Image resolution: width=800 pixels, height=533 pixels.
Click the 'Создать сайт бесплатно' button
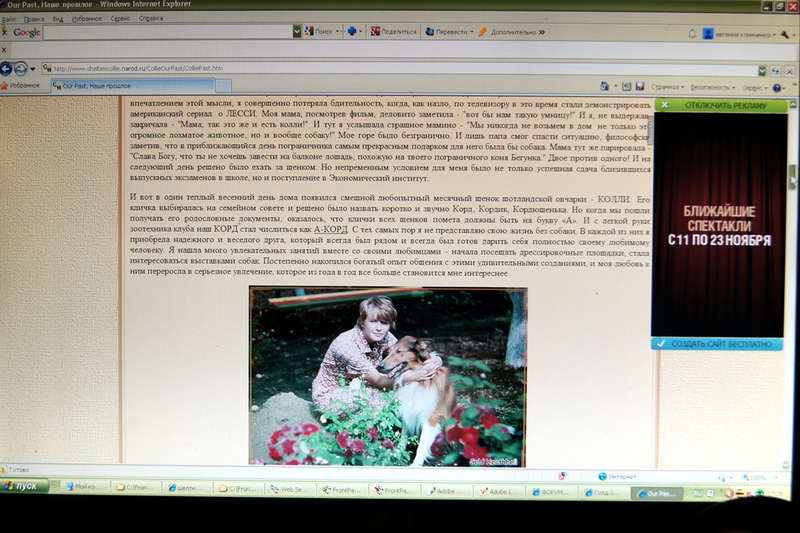[x=717, y=344]
